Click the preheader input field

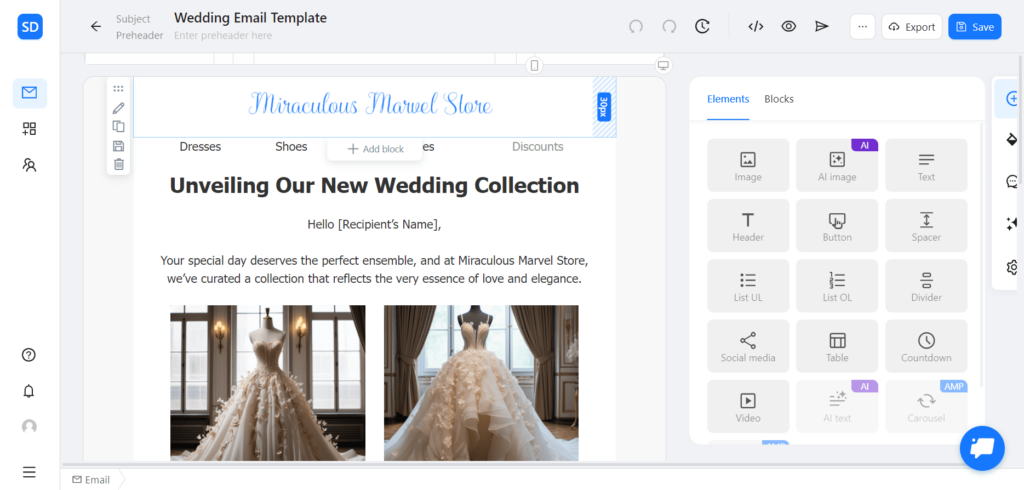[223, 35]
